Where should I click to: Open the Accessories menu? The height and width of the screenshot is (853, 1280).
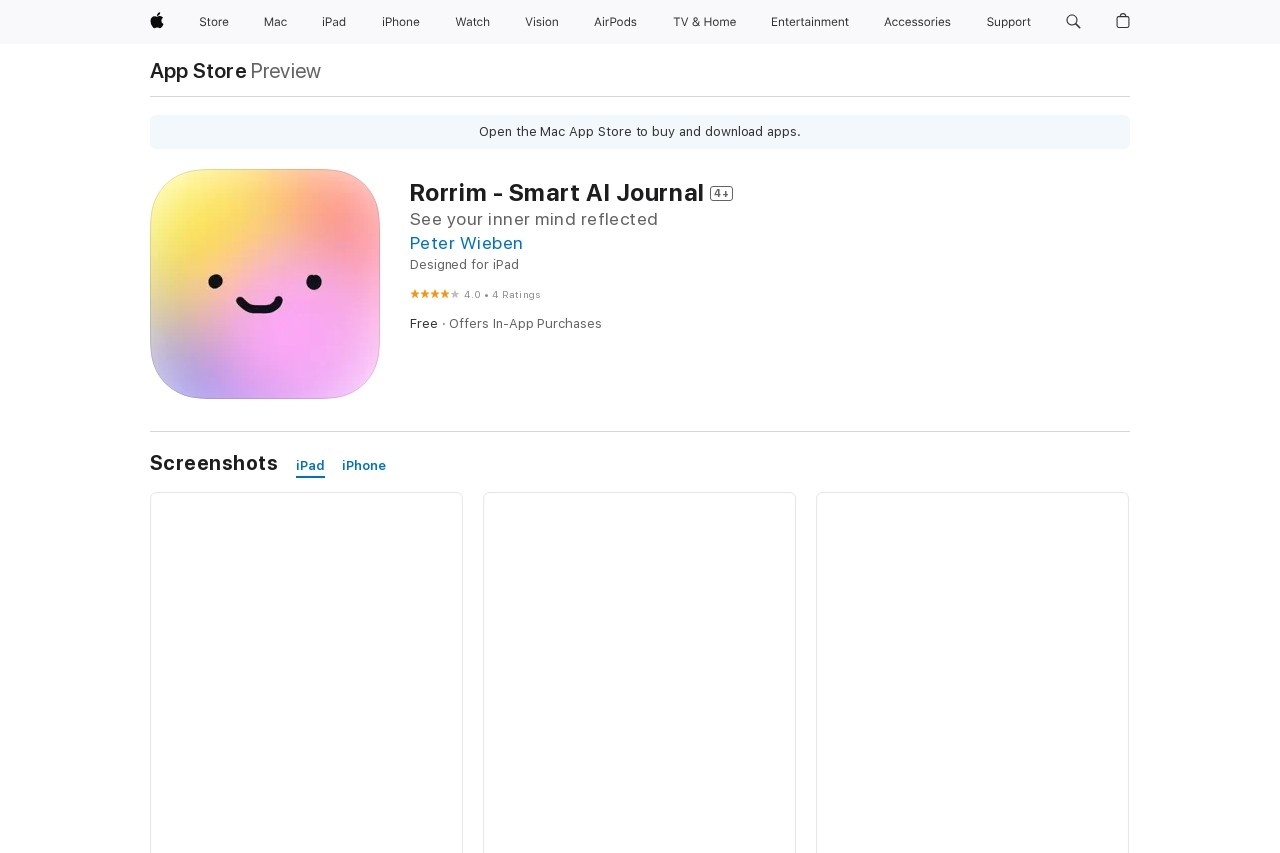click(917, 22)
